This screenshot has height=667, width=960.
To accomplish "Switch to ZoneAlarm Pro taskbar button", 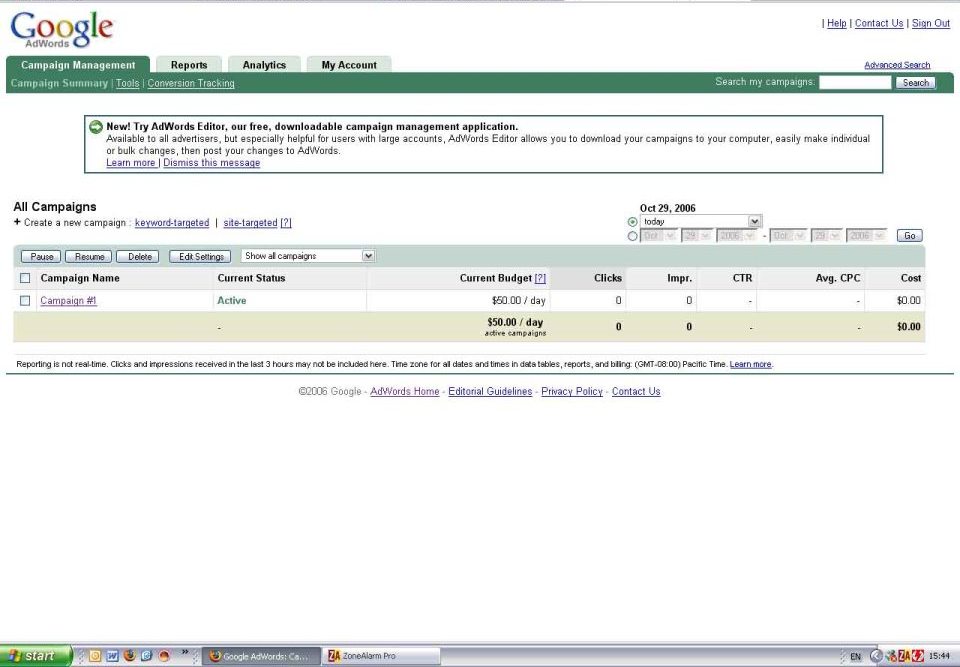I will click(x=381, y=656).
